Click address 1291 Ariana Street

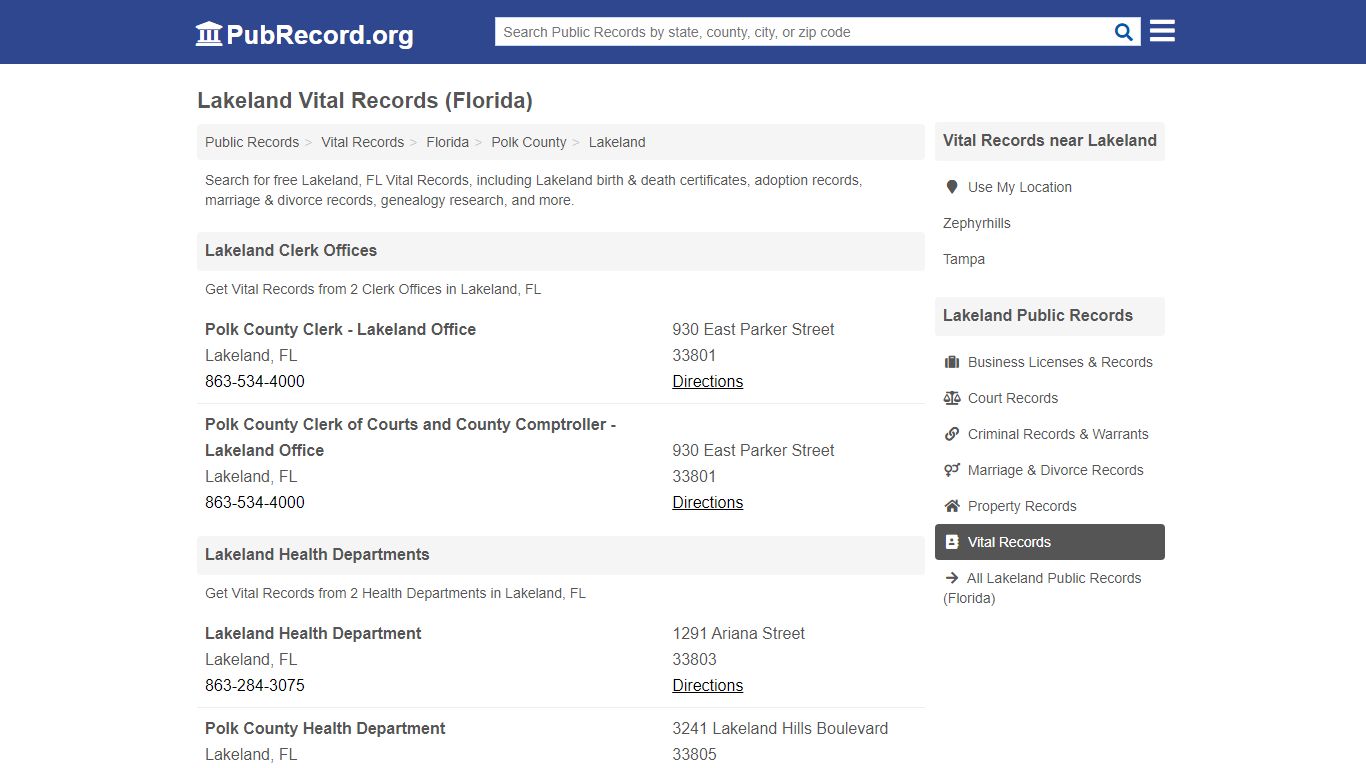pyautogui.click(x=738, y=633)
